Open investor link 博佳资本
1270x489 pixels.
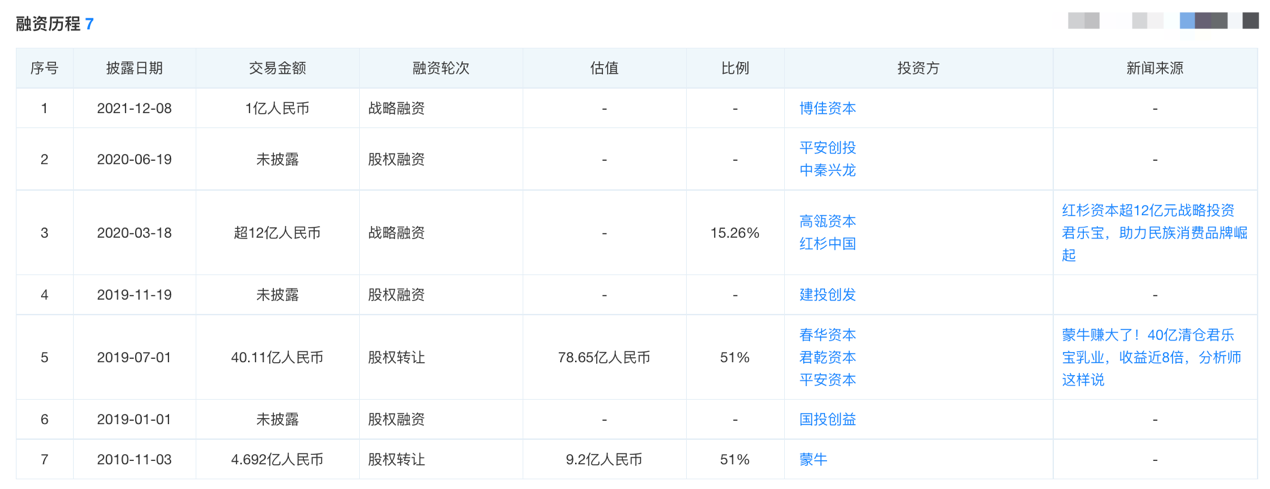(827, 108)
